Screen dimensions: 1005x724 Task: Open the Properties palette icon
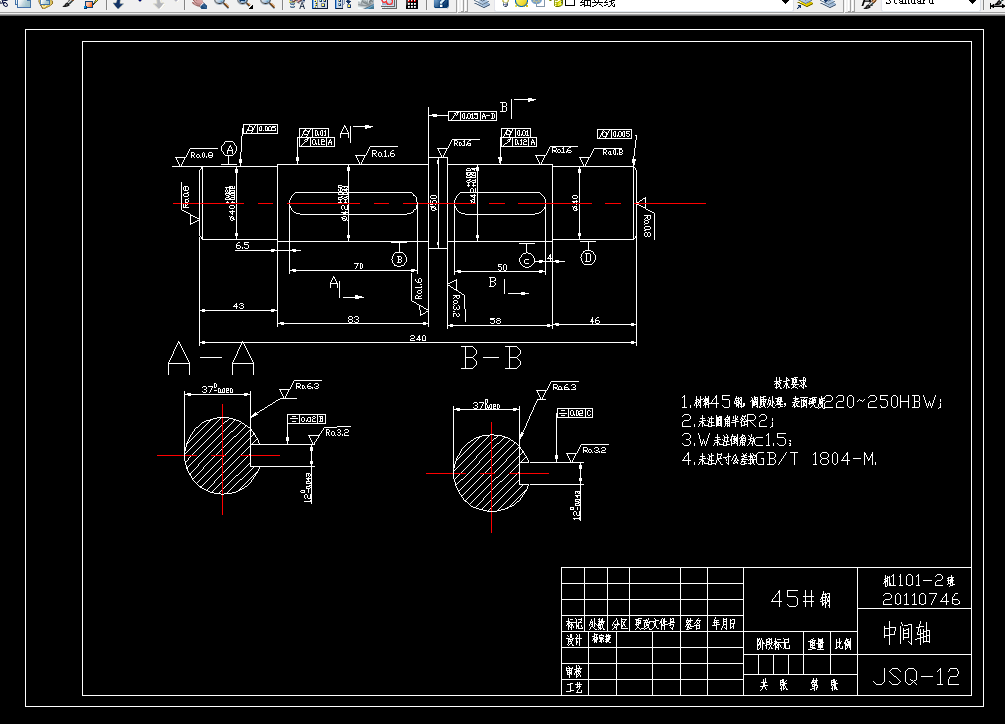click(x=296, y=3)
